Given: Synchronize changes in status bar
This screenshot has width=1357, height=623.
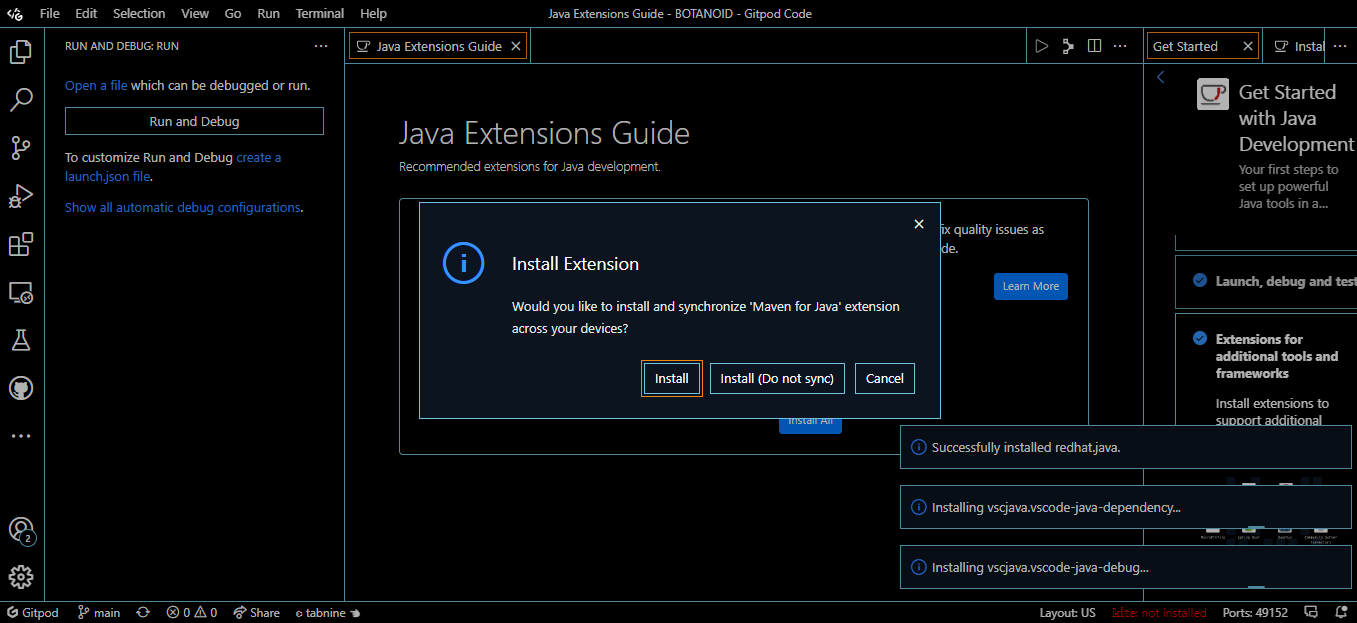Looking at the screenshot, I should pos(143,612).
